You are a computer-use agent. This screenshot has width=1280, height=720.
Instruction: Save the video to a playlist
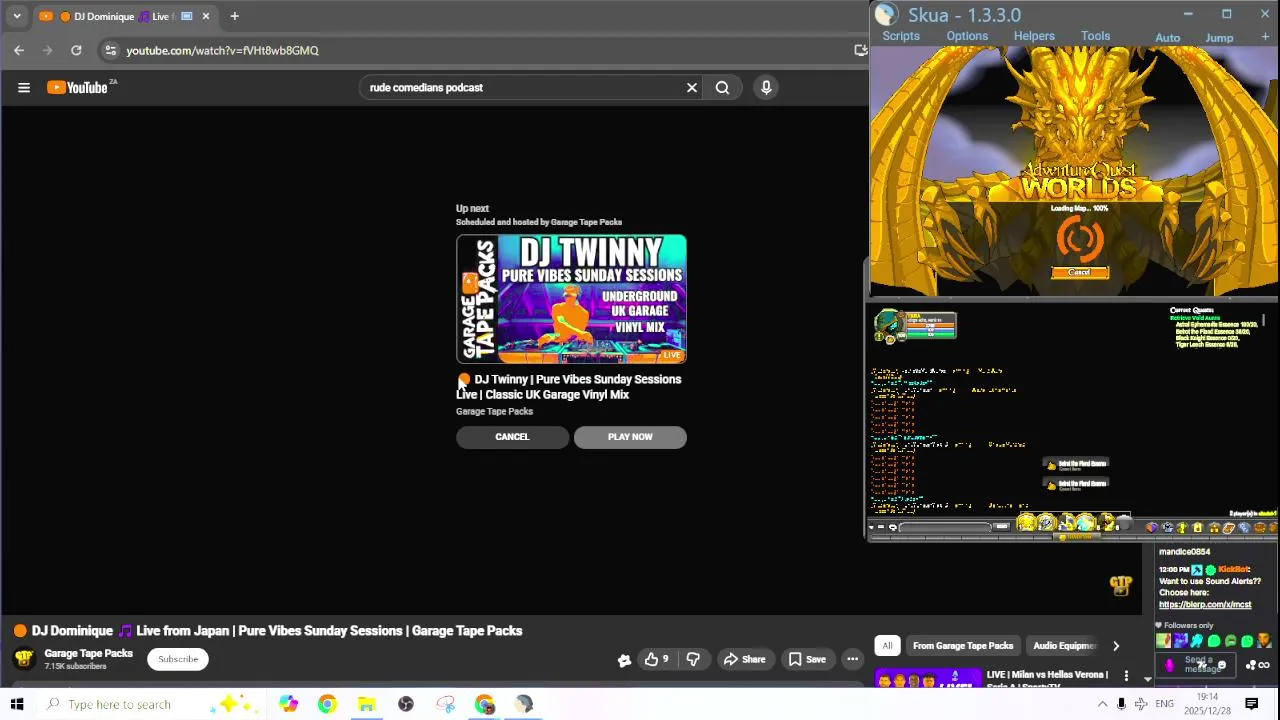pos(807,659)
